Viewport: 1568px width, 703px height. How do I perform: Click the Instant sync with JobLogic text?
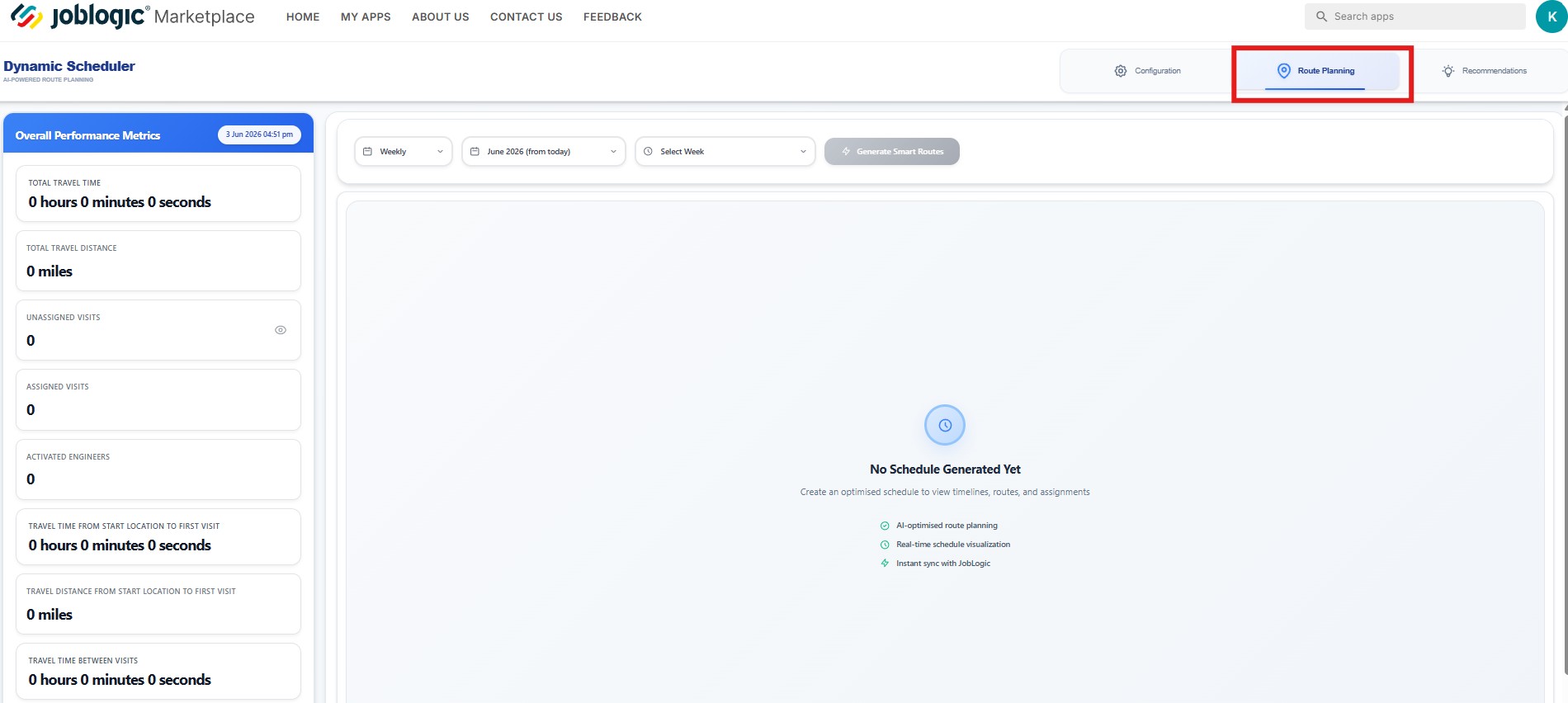coord(943,564)
